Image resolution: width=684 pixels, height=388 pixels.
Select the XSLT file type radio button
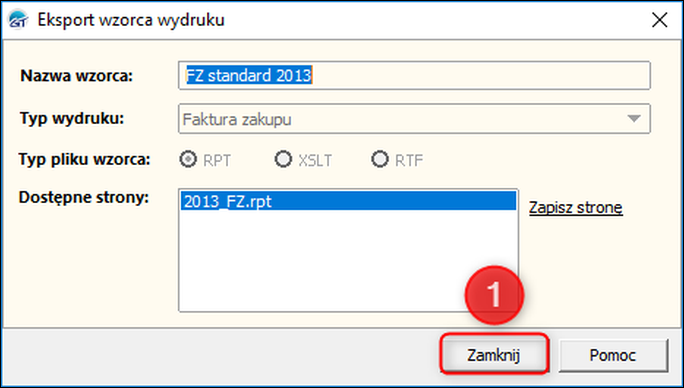(283, 159)
